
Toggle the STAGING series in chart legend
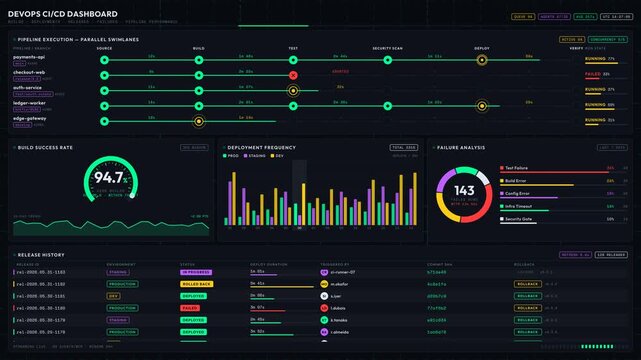click(x=254, y=156)
